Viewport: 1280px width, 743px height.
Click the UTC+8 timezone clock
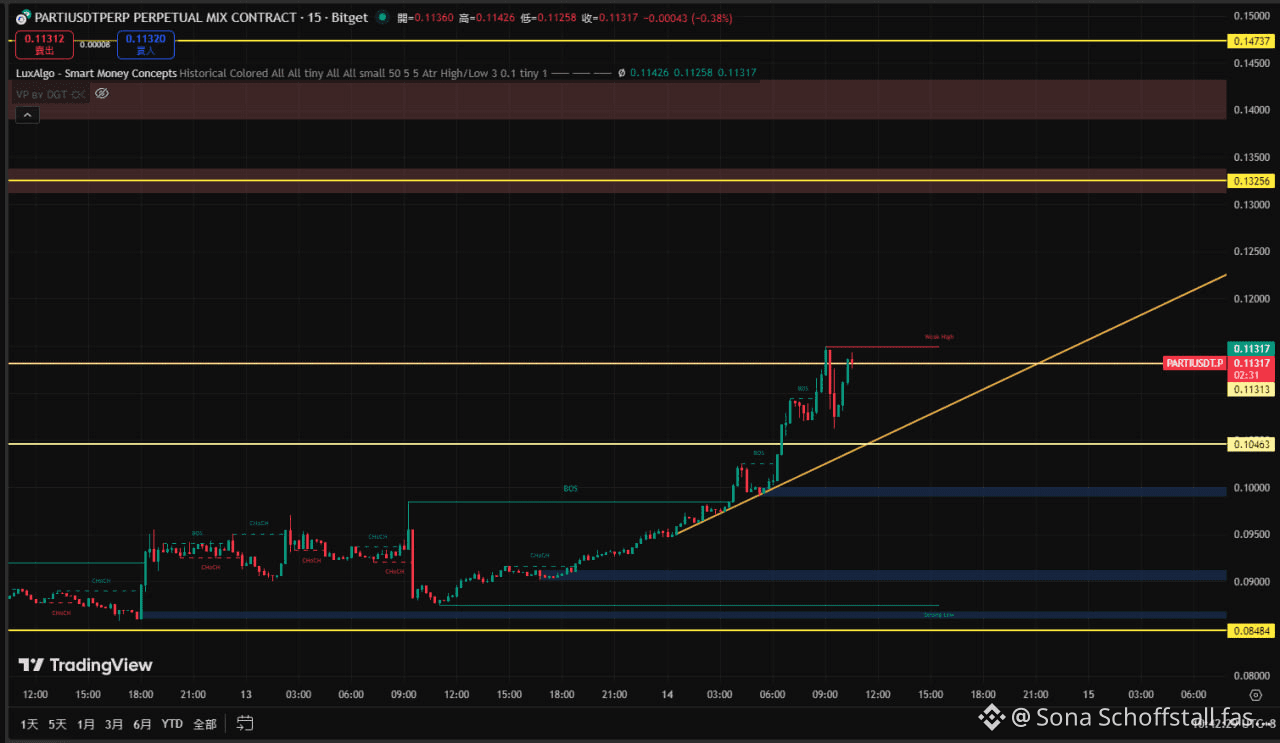1238,723
